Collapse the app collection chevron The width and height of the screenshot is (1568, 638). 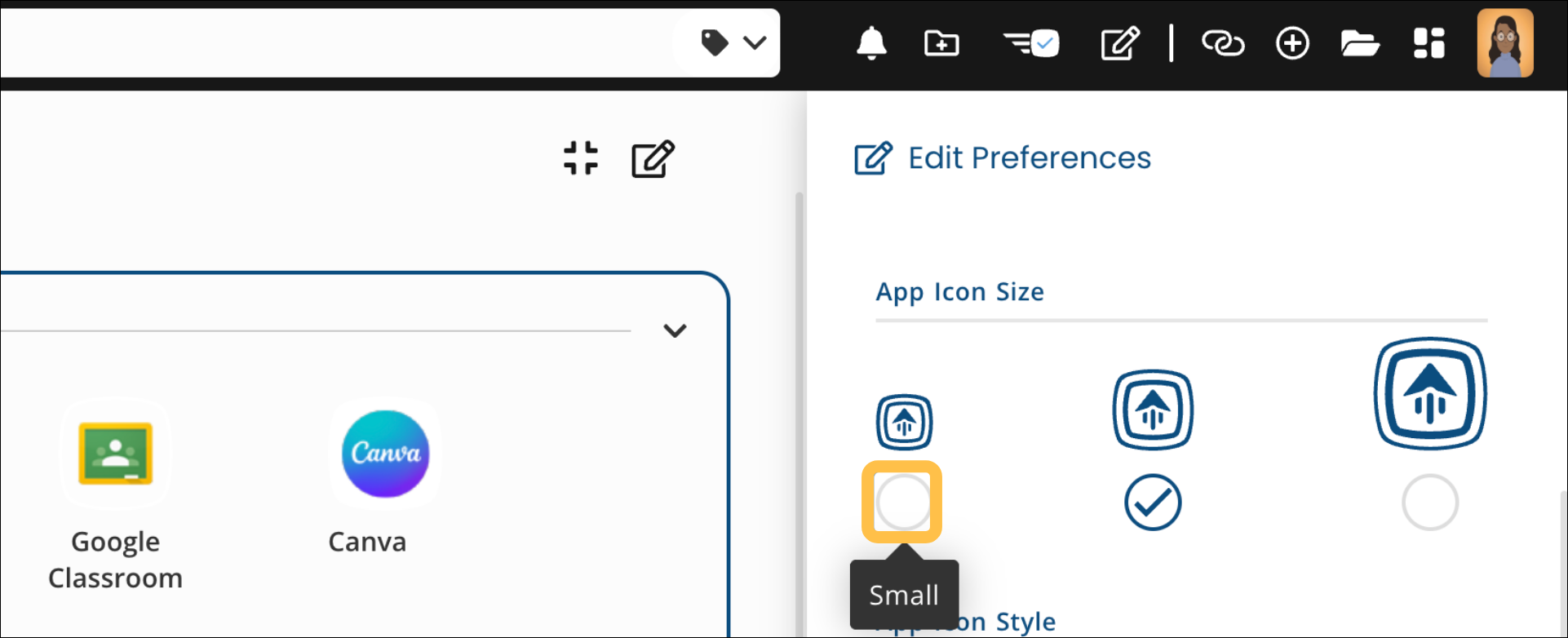(675, 330)
